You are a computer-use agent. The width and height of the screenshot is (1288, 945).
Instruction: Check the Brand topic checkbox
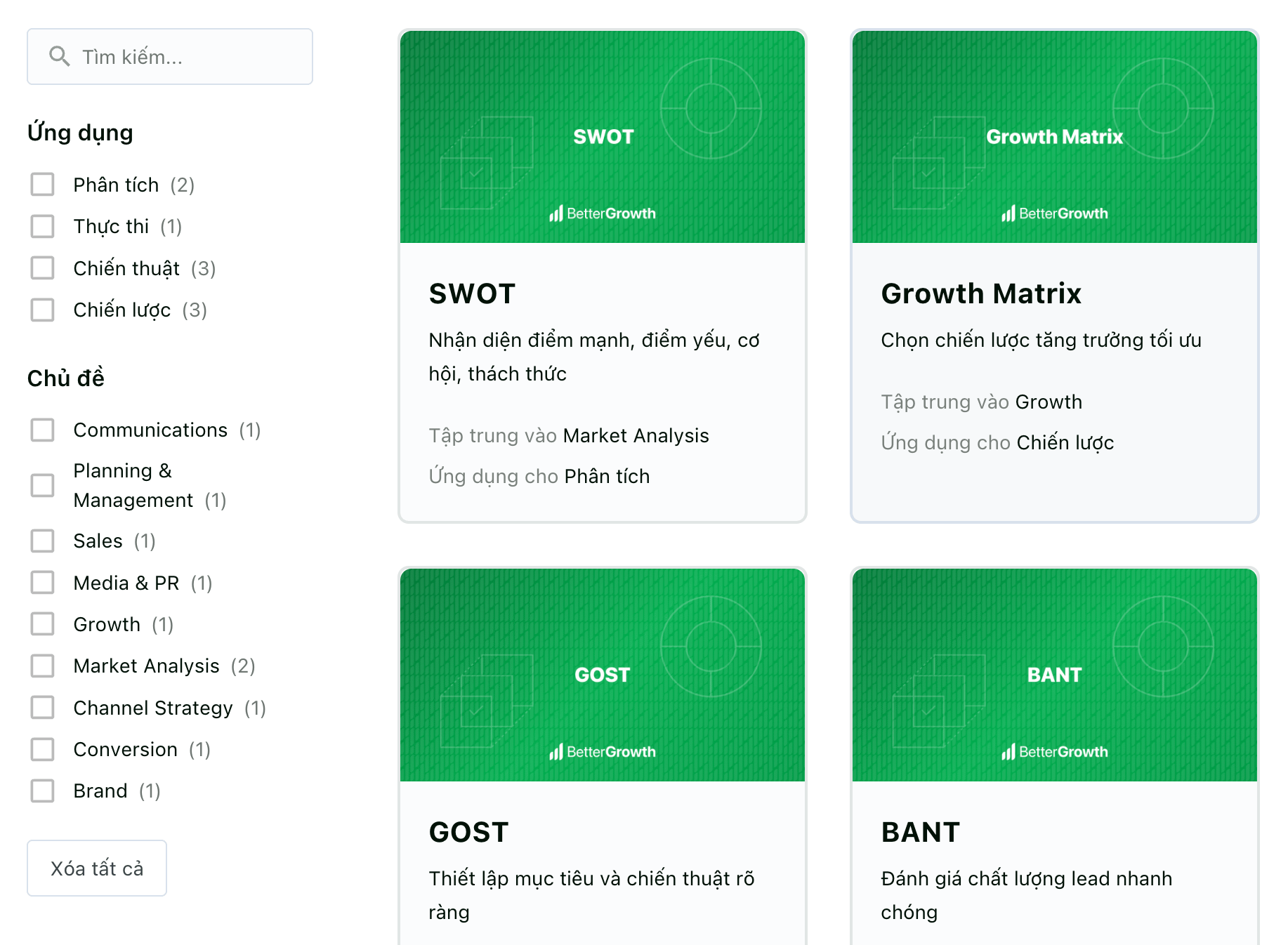(43, 791)
